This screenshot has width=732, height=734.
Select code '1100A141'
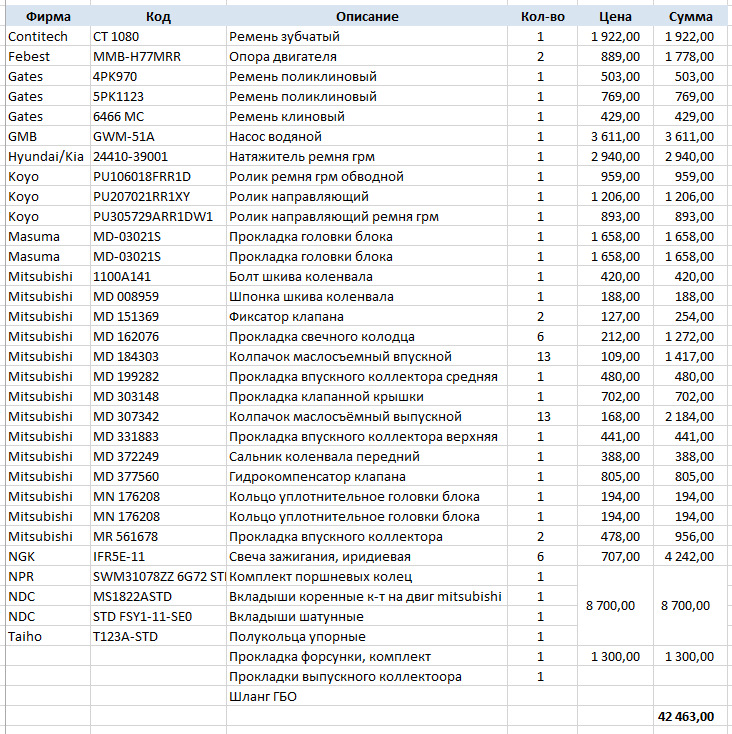click(x=158, y=276)
